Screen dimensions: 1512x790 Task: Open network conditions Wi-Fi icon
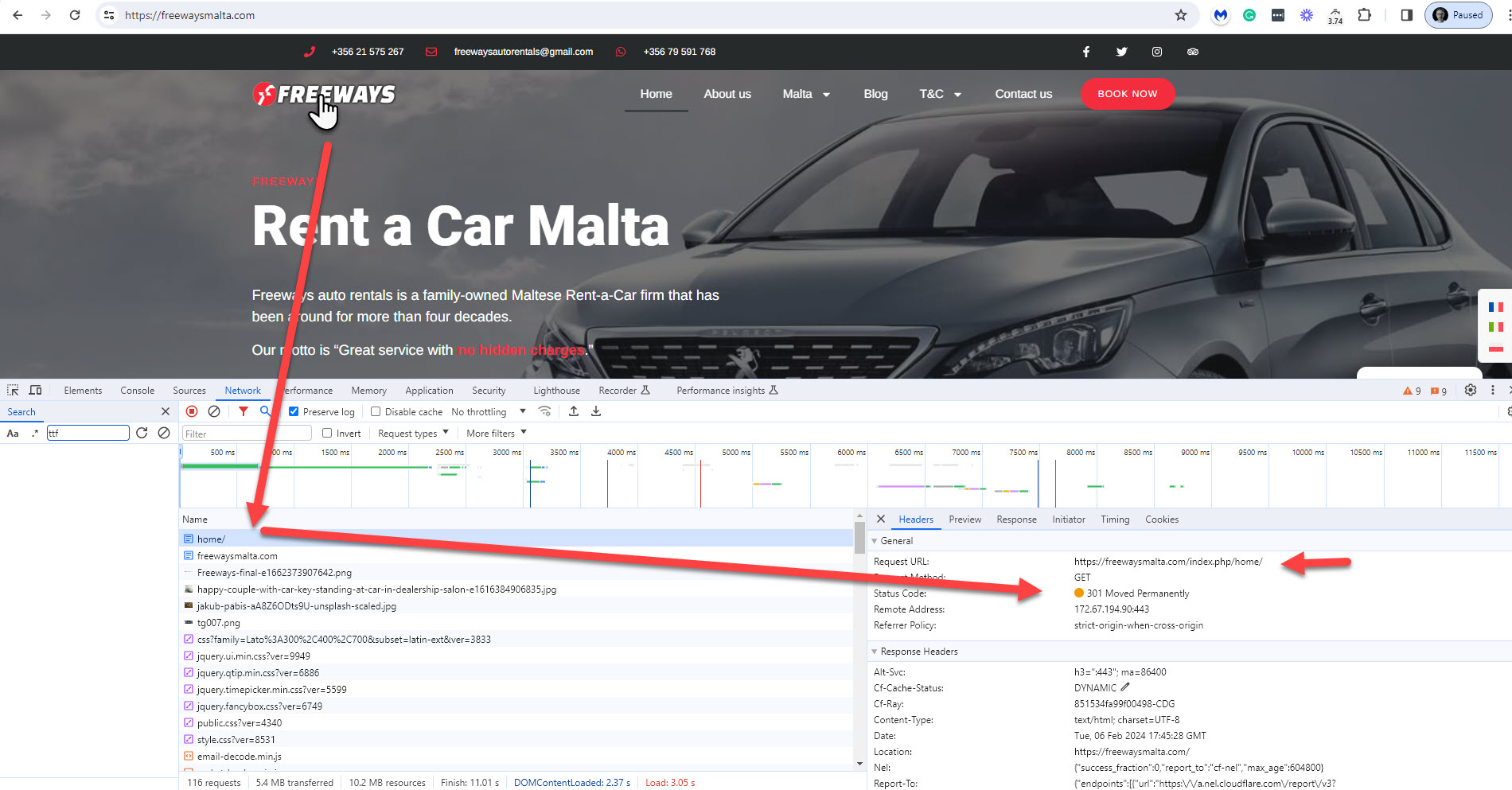[x=545, y=411]
